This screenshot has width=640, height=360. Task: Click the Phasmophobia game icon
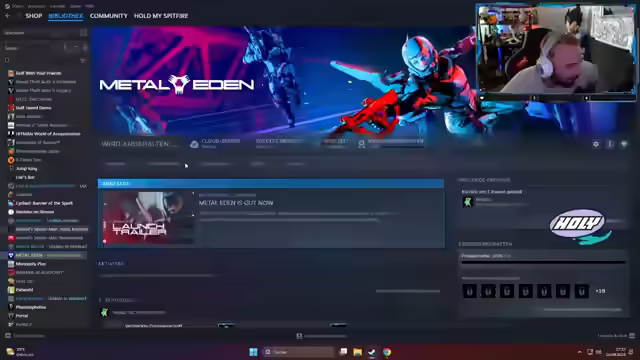tap(11, 307)
